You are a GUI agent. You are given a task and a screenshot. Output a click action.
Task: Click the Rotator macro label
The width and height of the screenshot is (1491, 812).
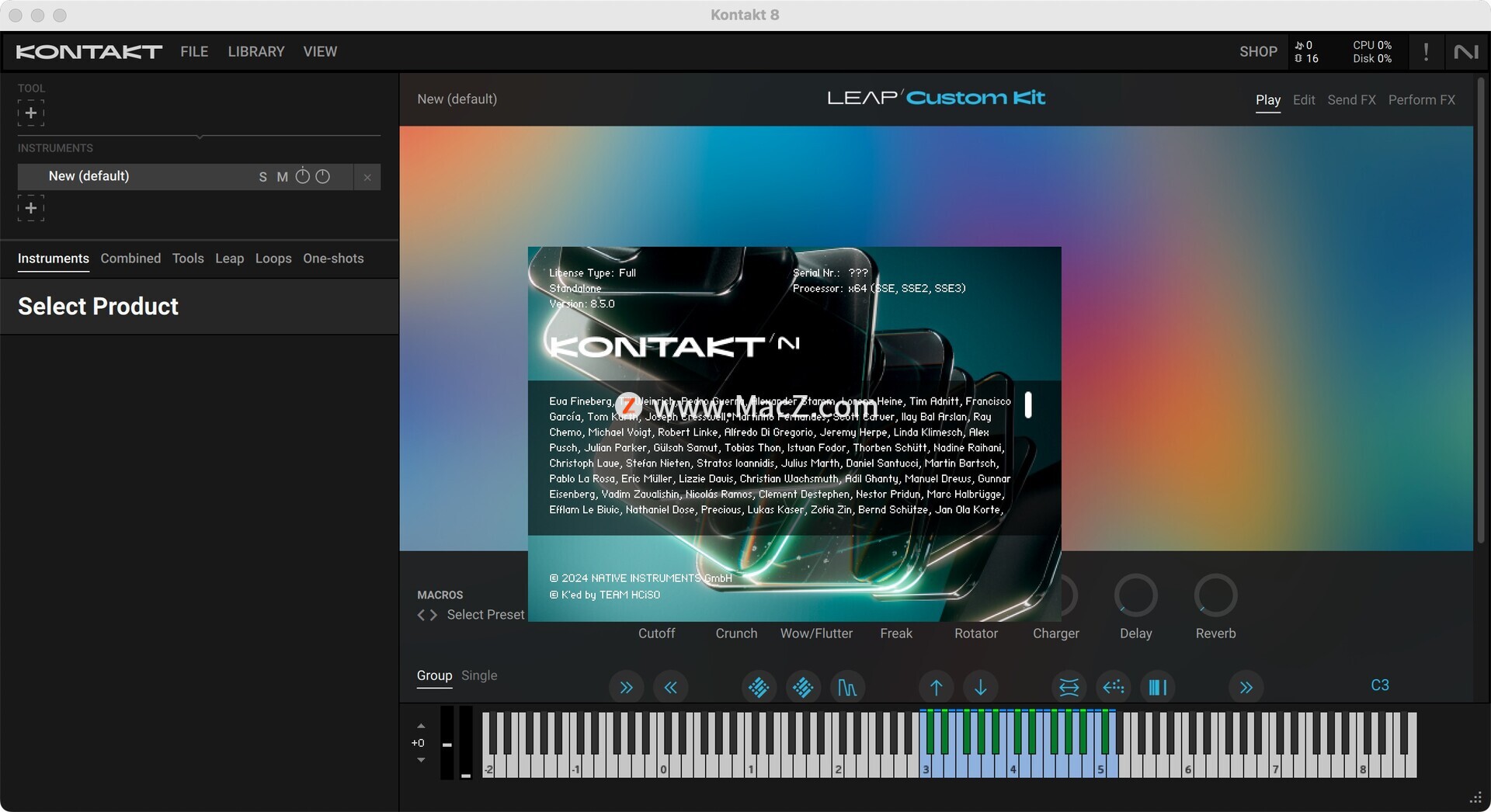976,633
